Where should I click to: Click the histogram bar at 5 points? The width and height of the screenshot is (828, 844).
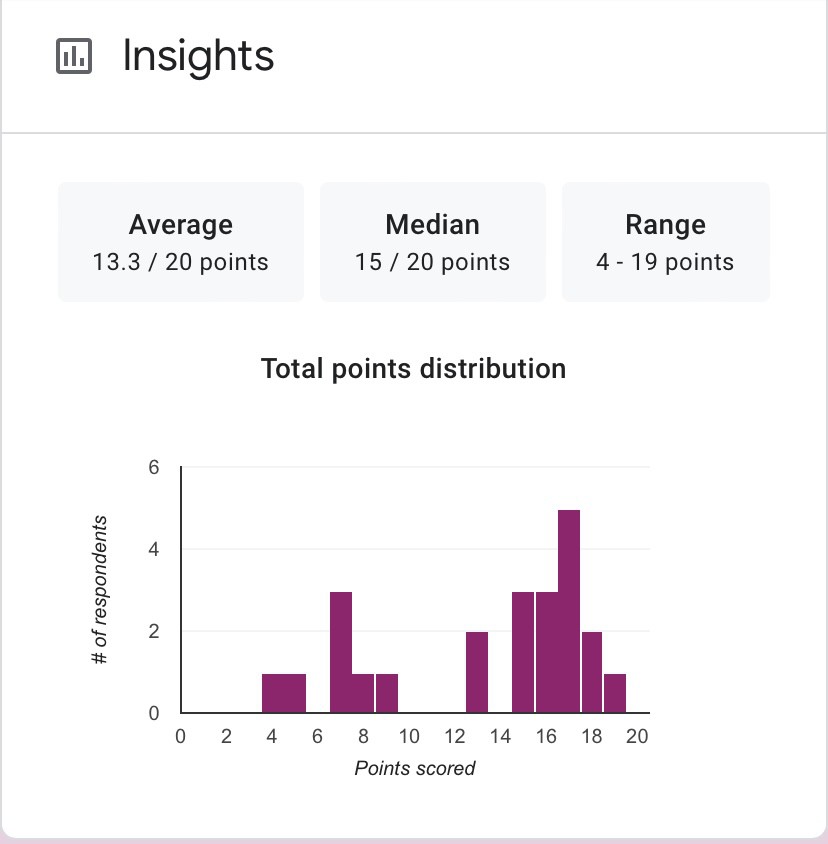(295, 693)
